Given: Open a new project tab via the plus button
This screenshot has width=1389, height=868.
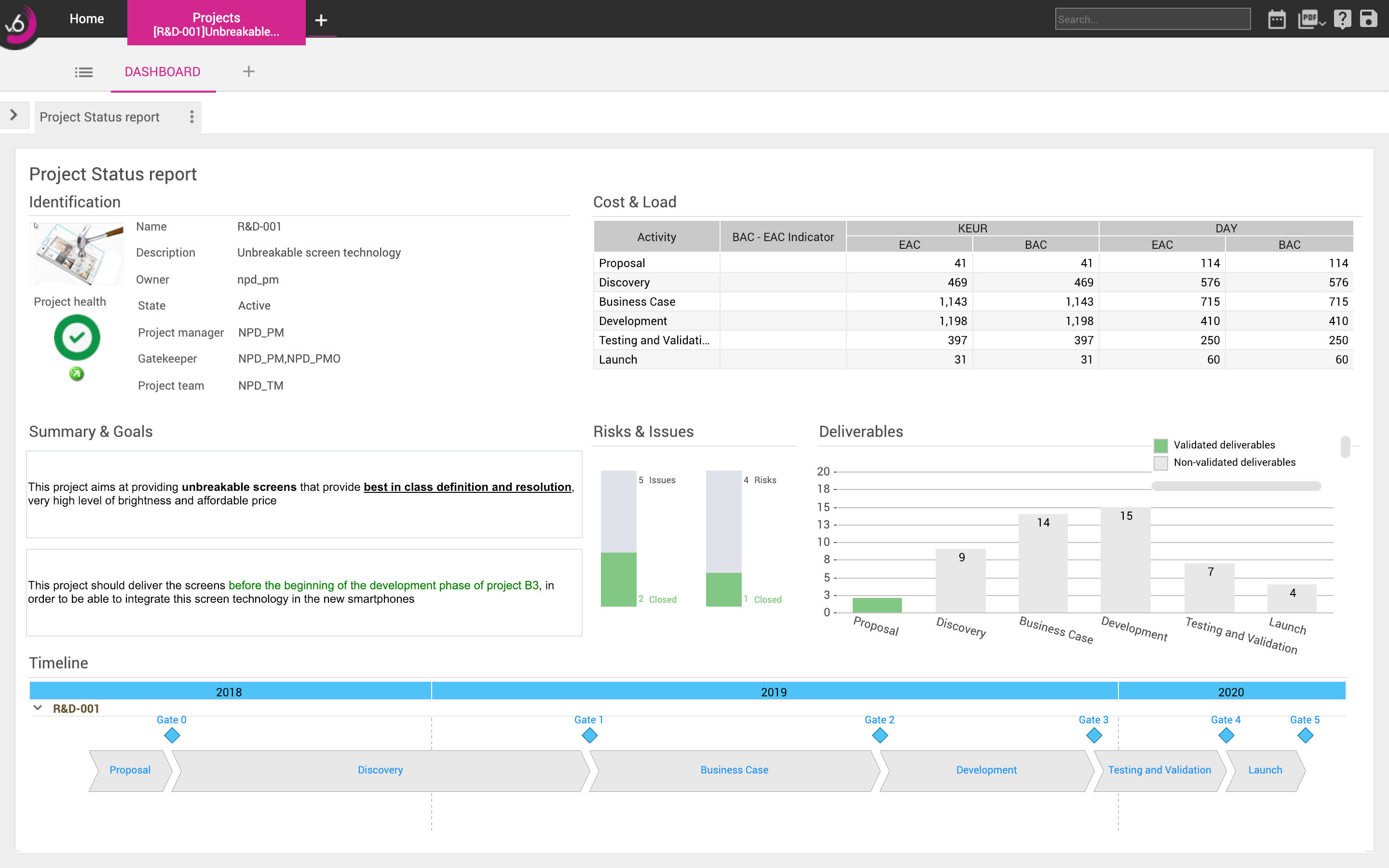Looking at the screenshot, I should [320, 21].
